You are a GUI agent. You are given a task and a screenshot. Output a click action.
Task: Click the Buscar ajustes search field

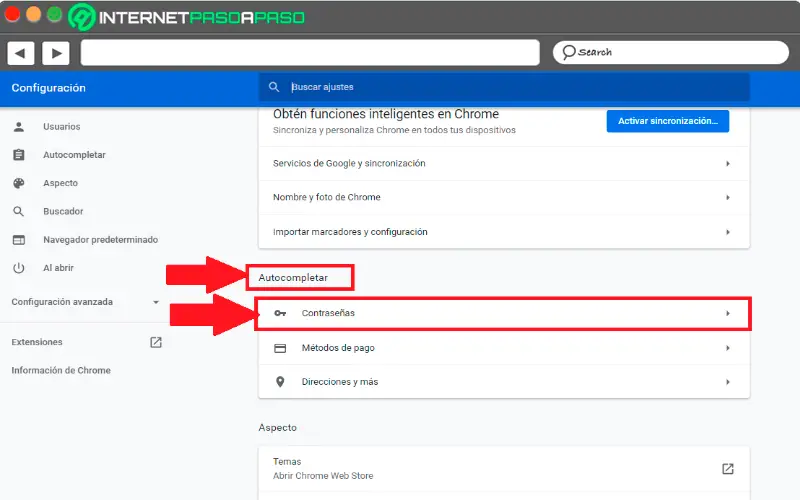point(504,87)
